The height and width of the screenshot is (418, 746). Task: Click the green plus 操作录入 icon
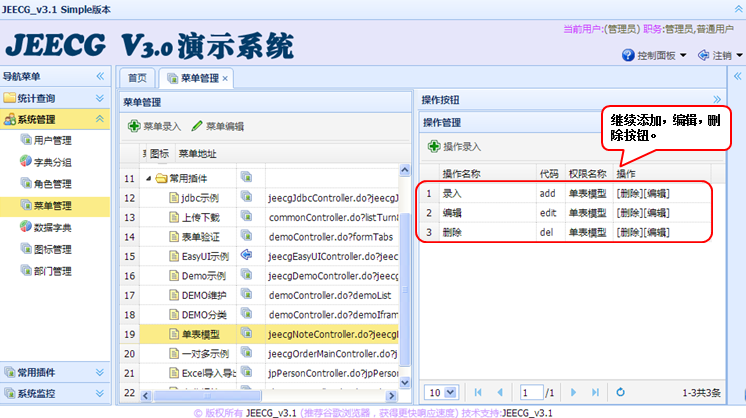433,146
